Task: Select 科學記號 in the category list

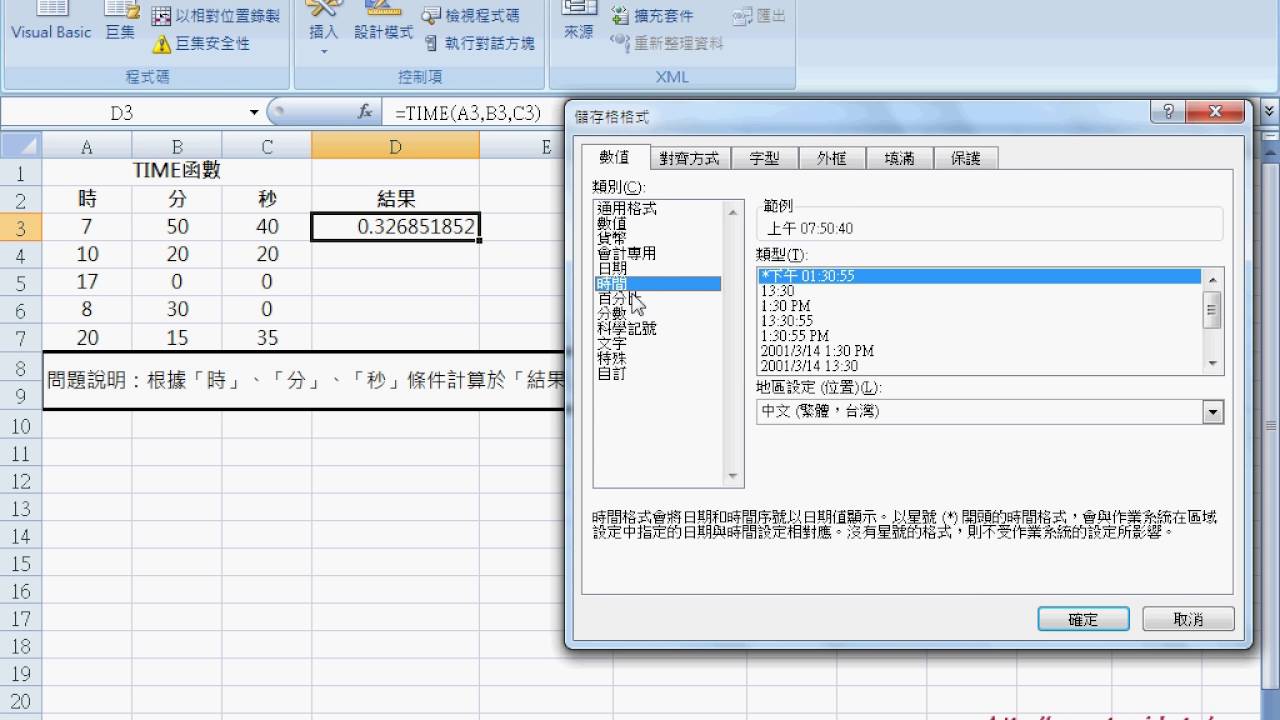Action: click(x=657, y=329)
